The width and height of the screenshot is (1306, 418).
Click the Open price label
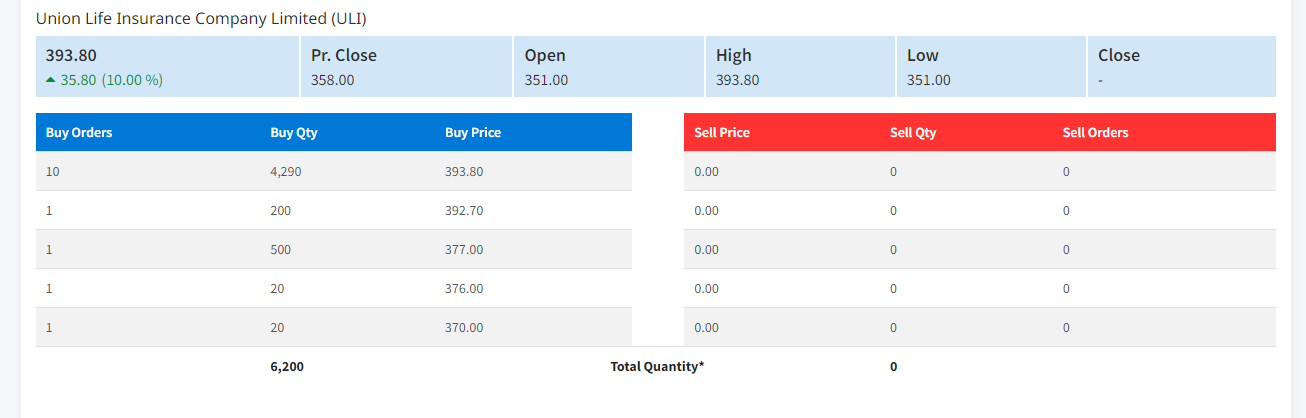pos(545,55)
